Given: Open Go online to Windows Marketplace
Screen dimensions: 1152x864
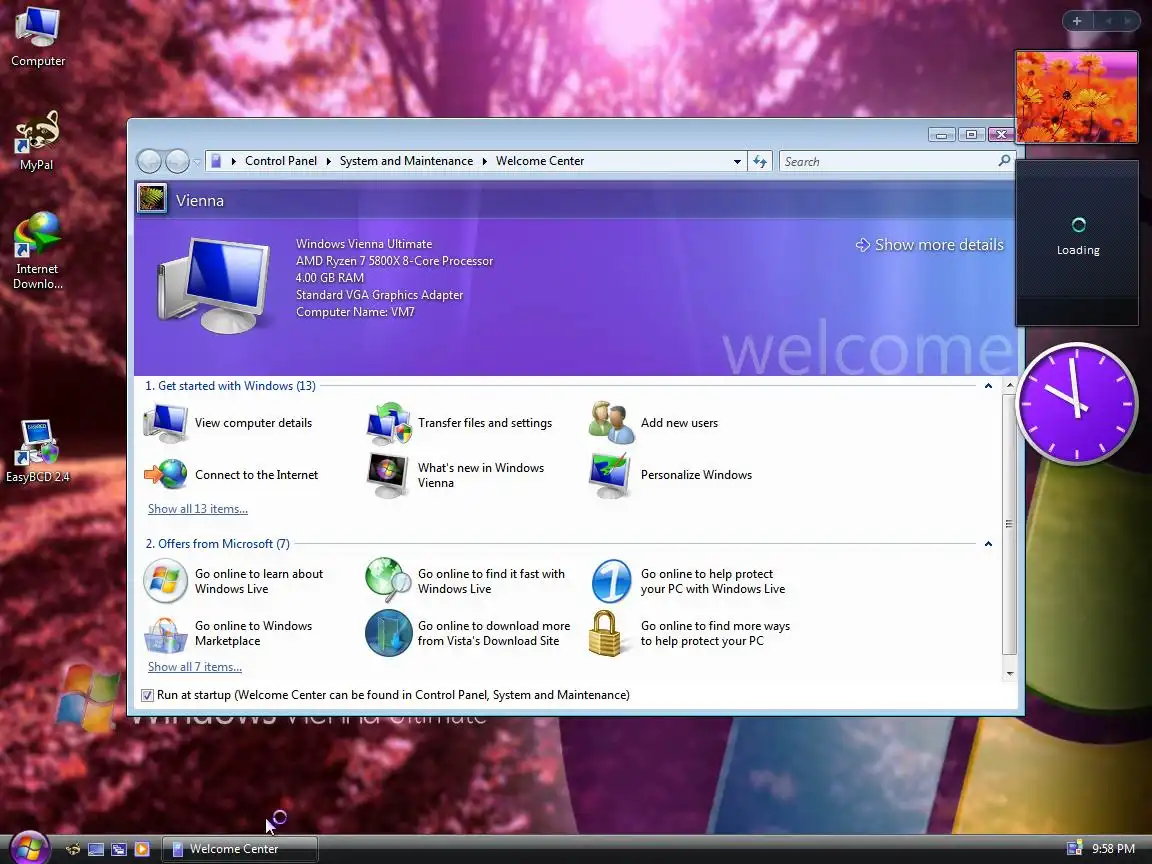Looking at the screenshot, I should [x=228, y=633].
